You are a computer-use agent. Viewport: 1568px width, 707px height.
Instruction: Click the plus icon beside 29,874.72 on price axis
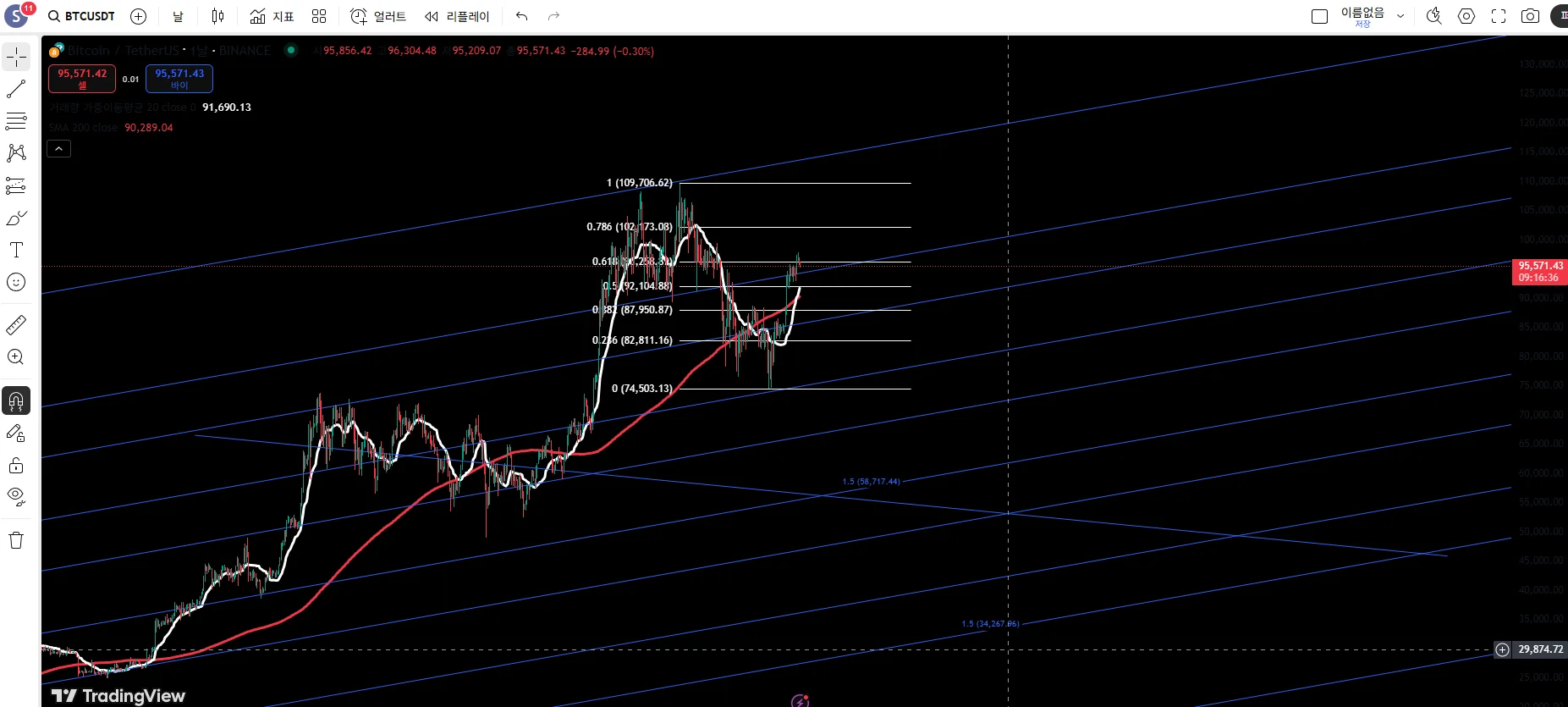1502,649
